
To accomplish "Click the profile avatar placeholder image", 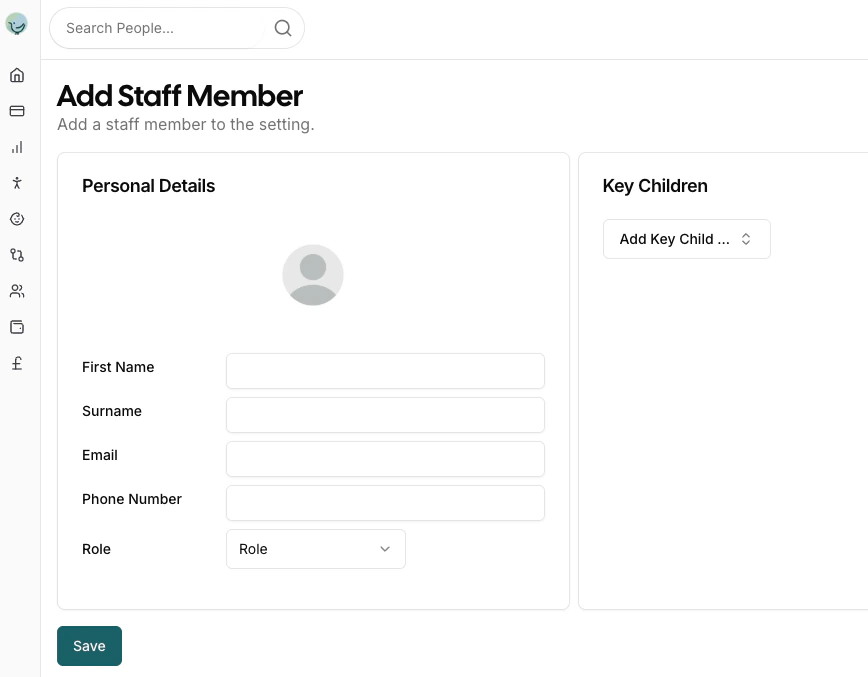I will [313, 274].
